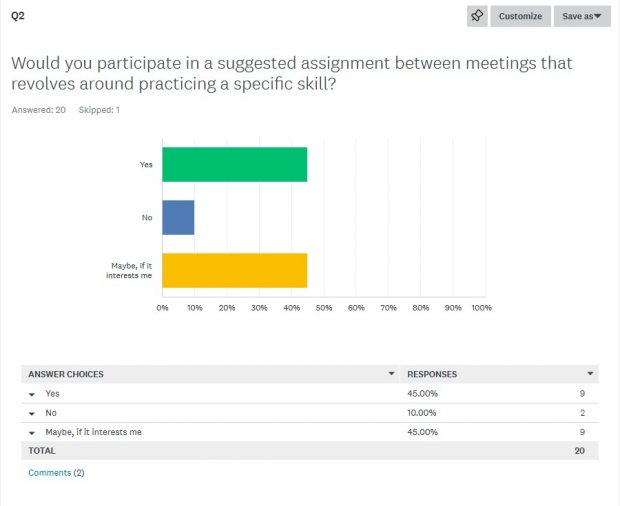This screenshot has width=620, height=506.
Task: Expand the Answer Choices sort arrow
Action: [x=391, y=374]
